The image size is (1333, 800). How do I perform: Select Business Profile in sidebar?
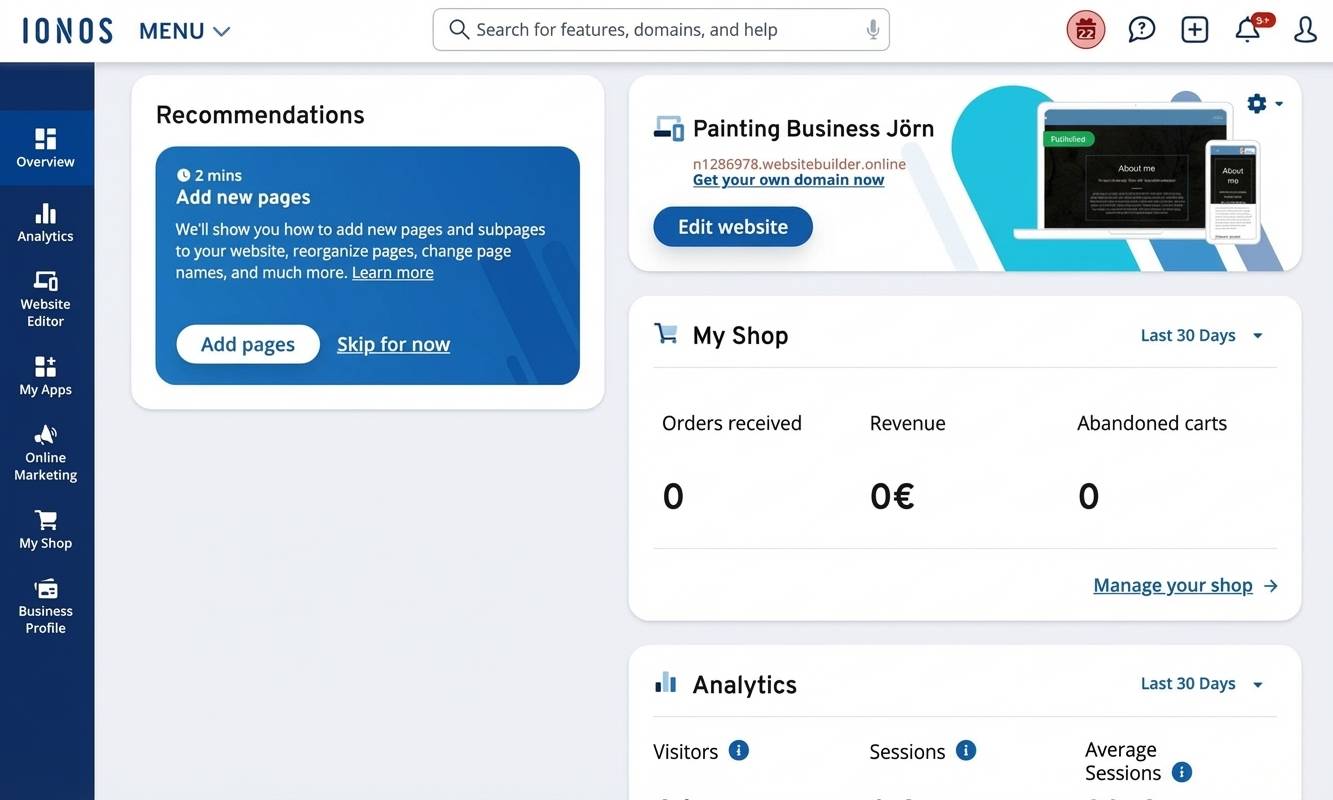(x=45, y=606)
